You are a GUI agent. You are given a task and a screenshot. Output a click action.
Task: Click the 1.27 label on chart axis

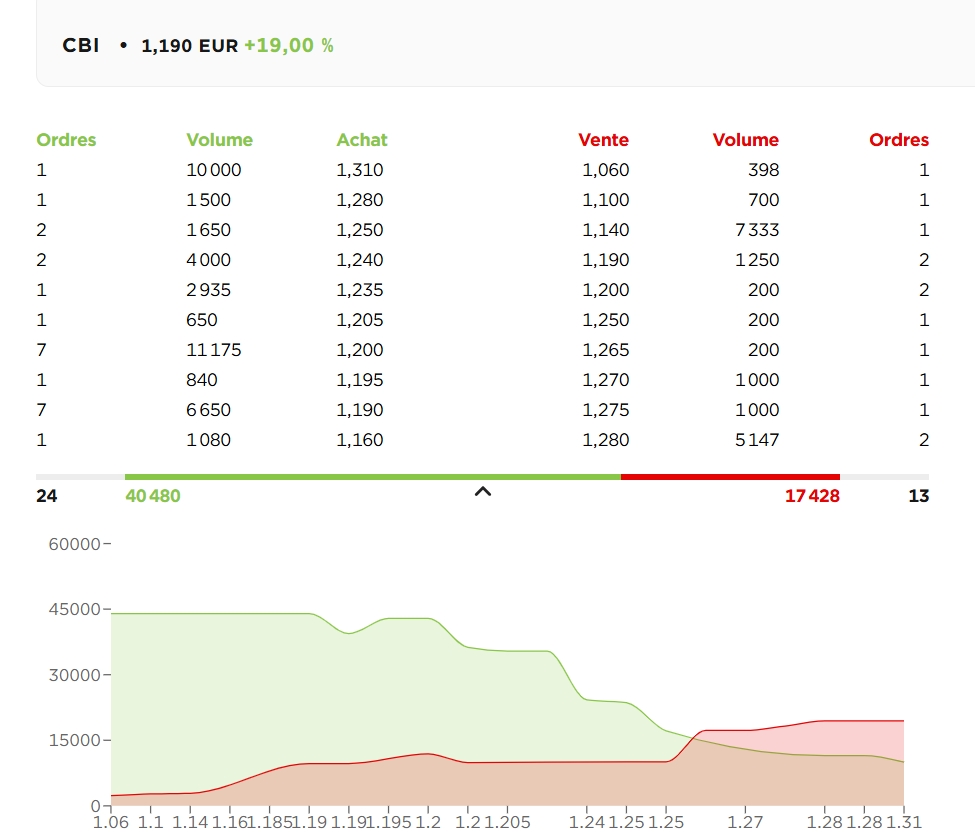click(744, 822)
